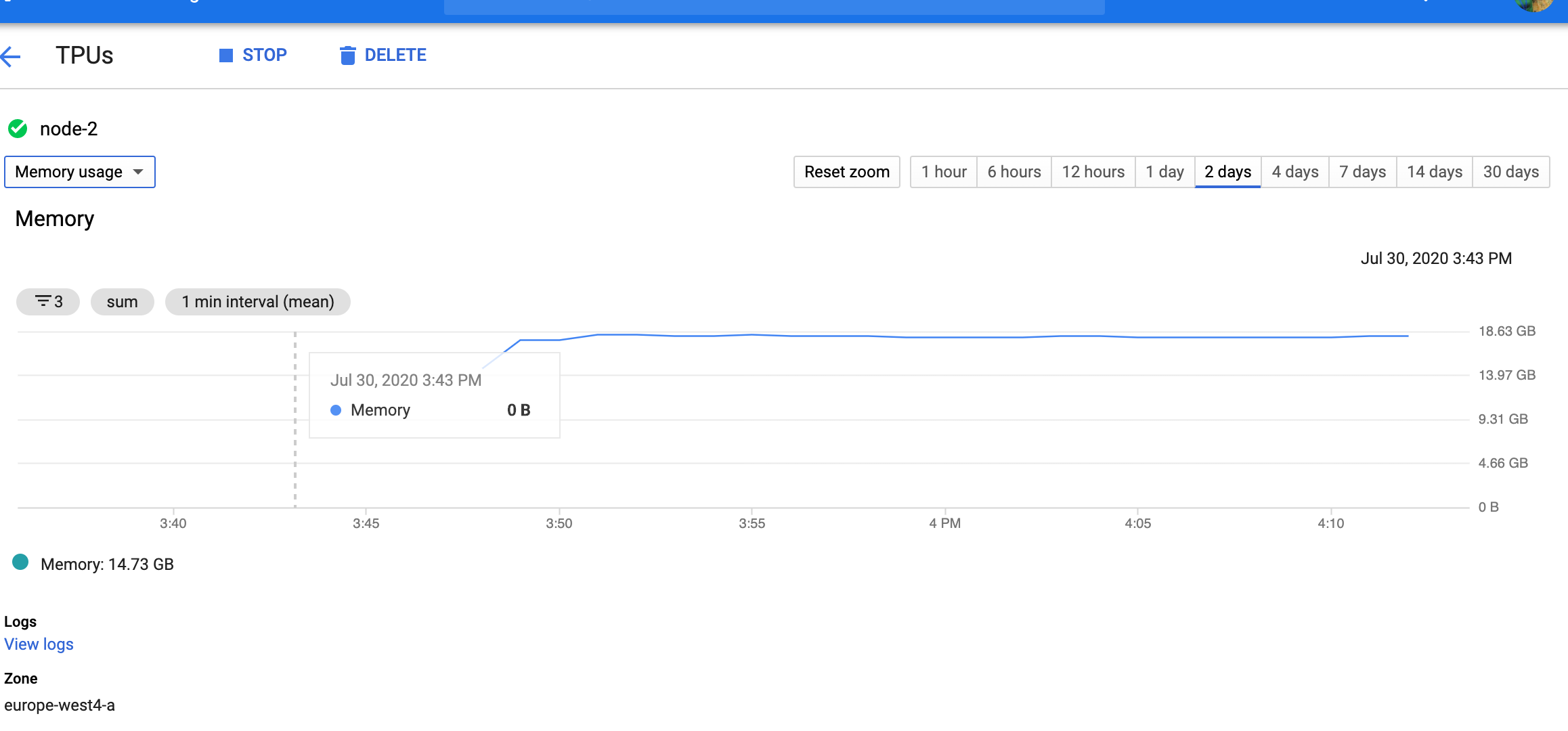Switch to the 12 hours range
Screen dimensions: 1568x731
click(x=1093, y=172)
